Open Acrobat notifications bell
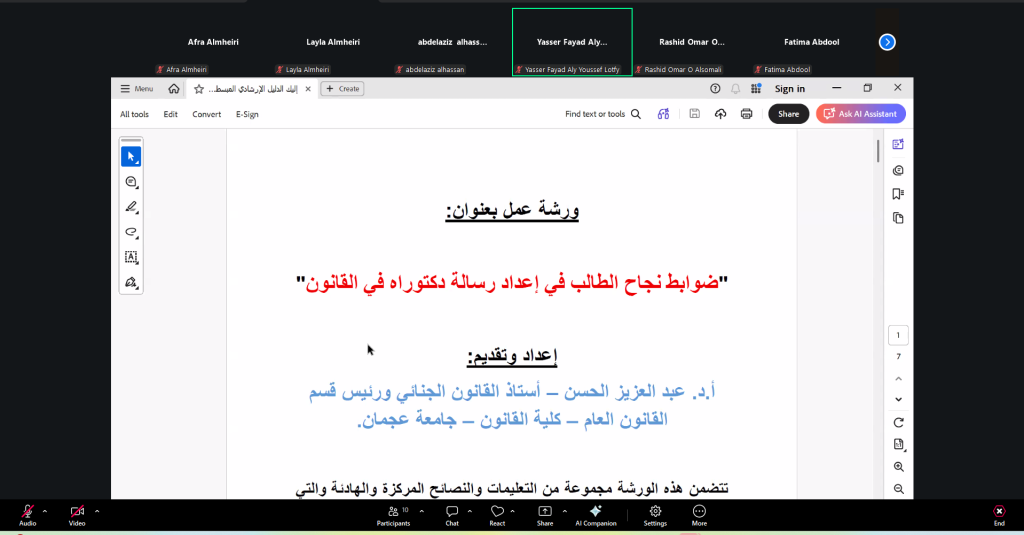 735,89
